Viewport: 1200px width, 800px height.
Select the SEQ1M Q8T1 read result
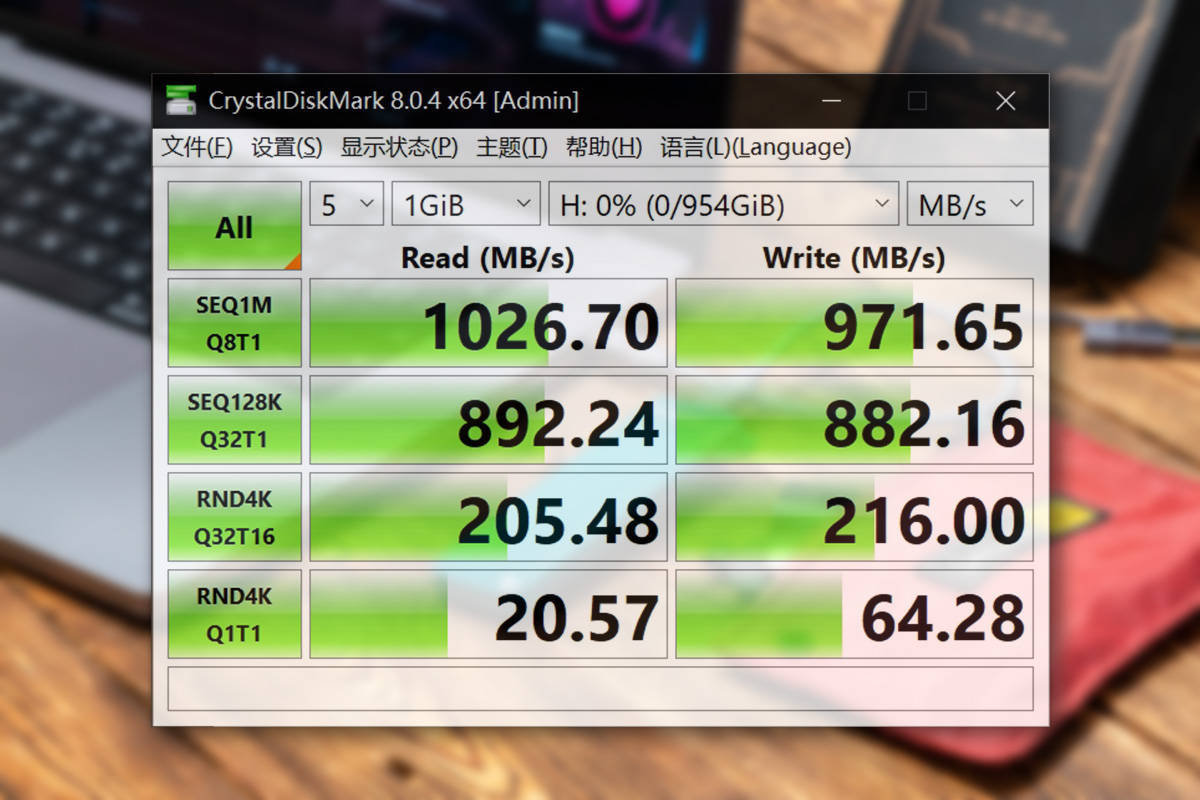coord(488,322)
